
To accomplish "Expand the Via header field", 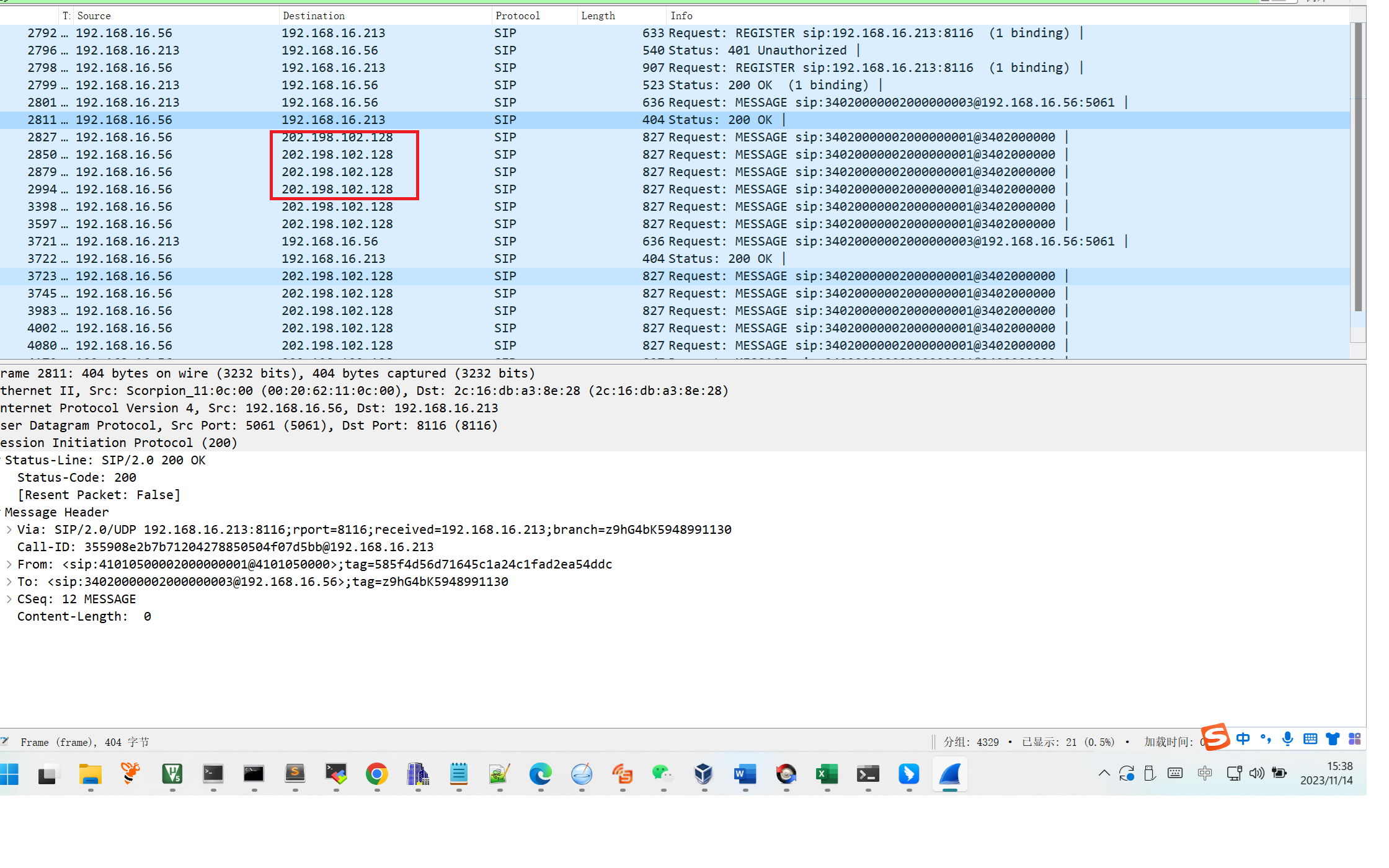I will (9, 529).
